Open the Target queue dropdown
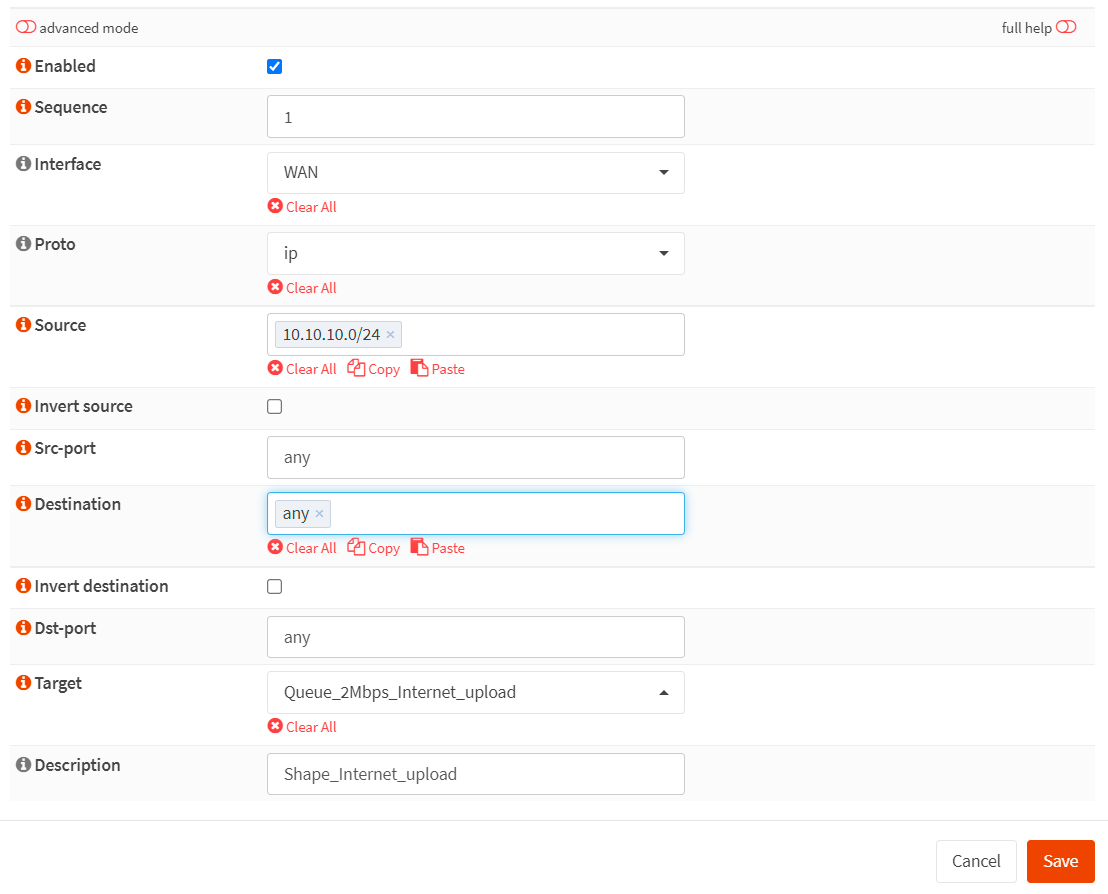1108x894 pixels. pyautogui.click(x=475, y=692)
